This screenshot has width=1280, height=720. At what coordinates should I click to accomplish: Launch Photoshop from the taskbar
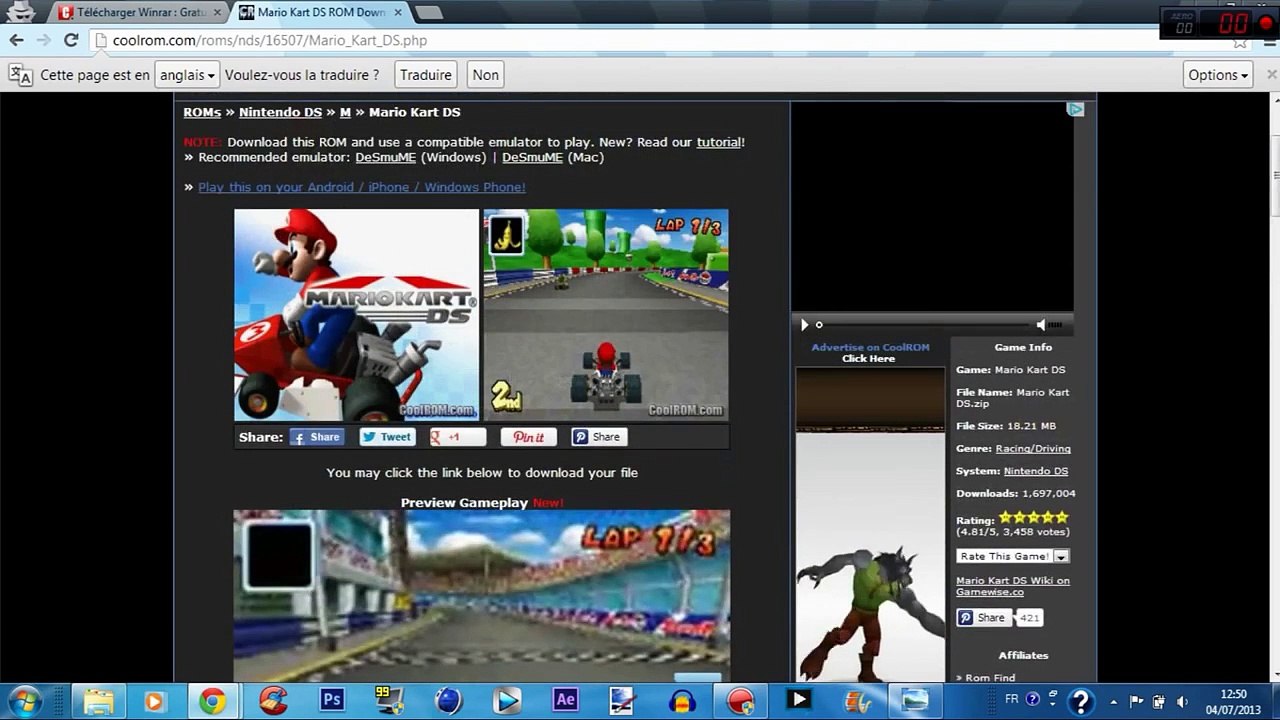[331, 701]
